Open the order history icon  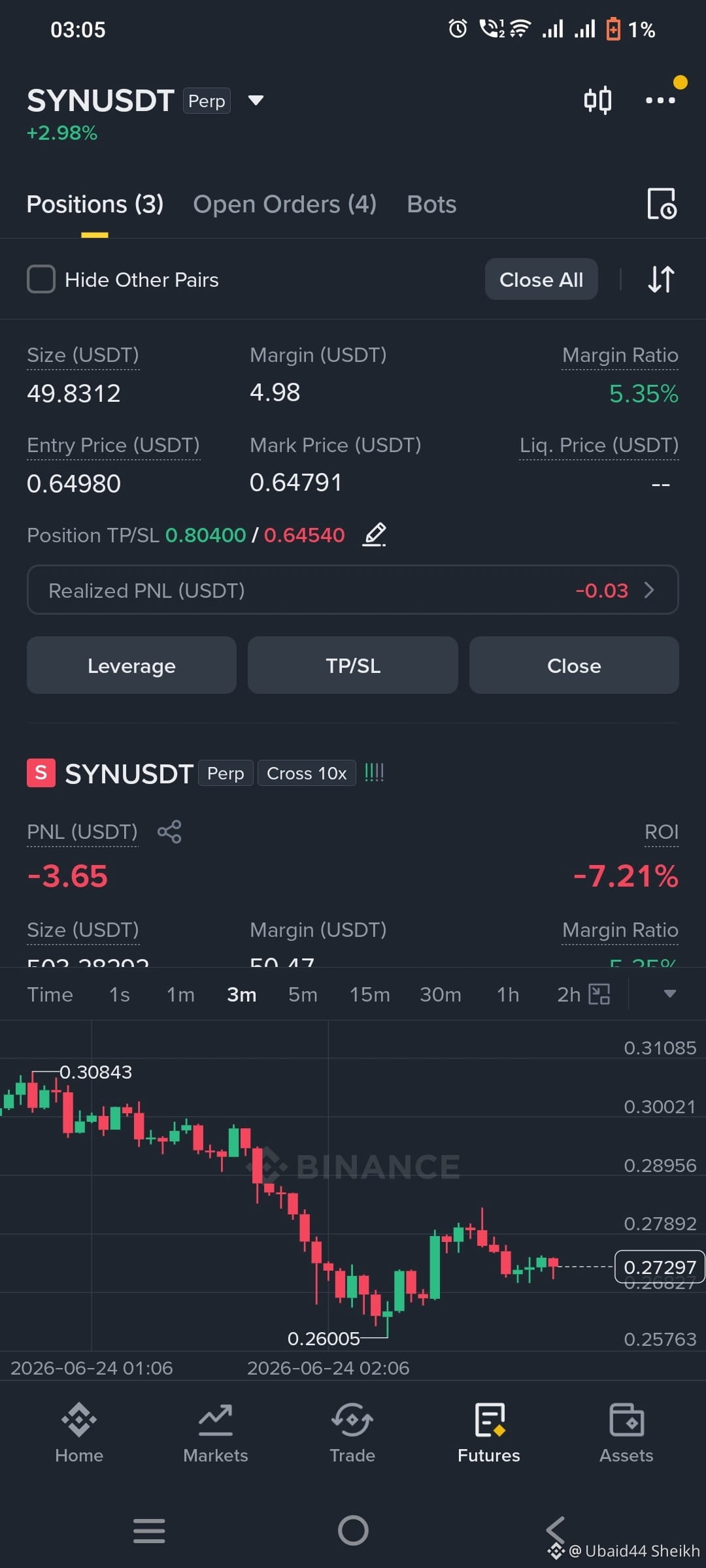[x=662, y=204]
